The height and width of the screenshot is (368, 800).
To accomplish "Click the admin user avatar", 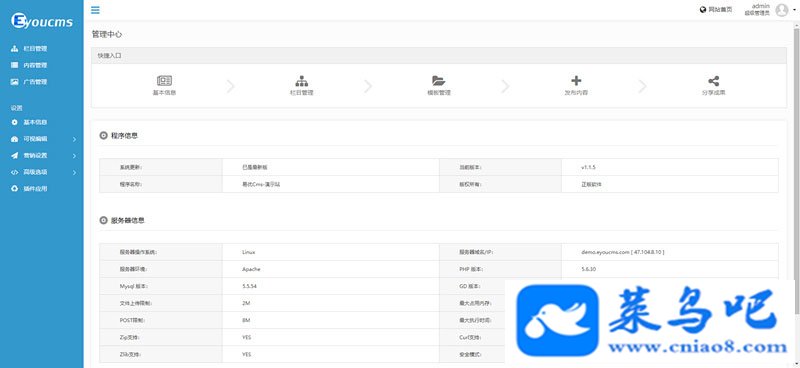I will pos(782,10).
